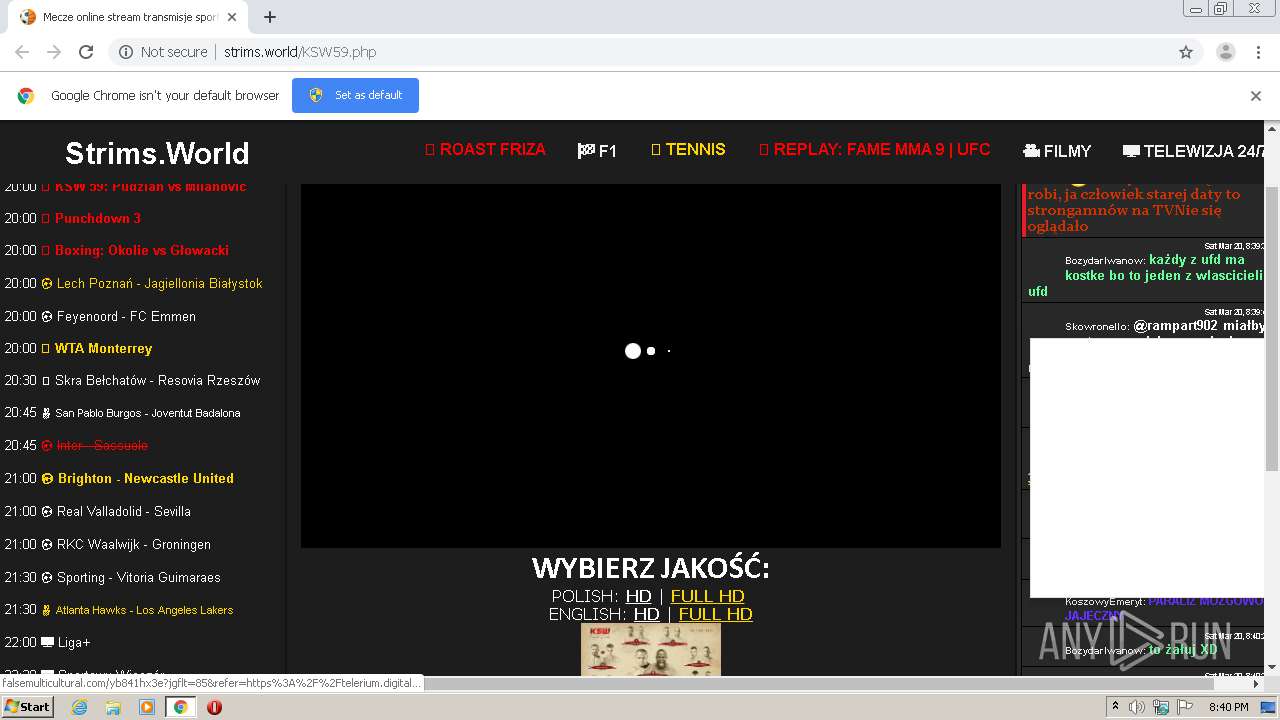Open the Windows Start button

pyautogui.click(x=28, y=706)
